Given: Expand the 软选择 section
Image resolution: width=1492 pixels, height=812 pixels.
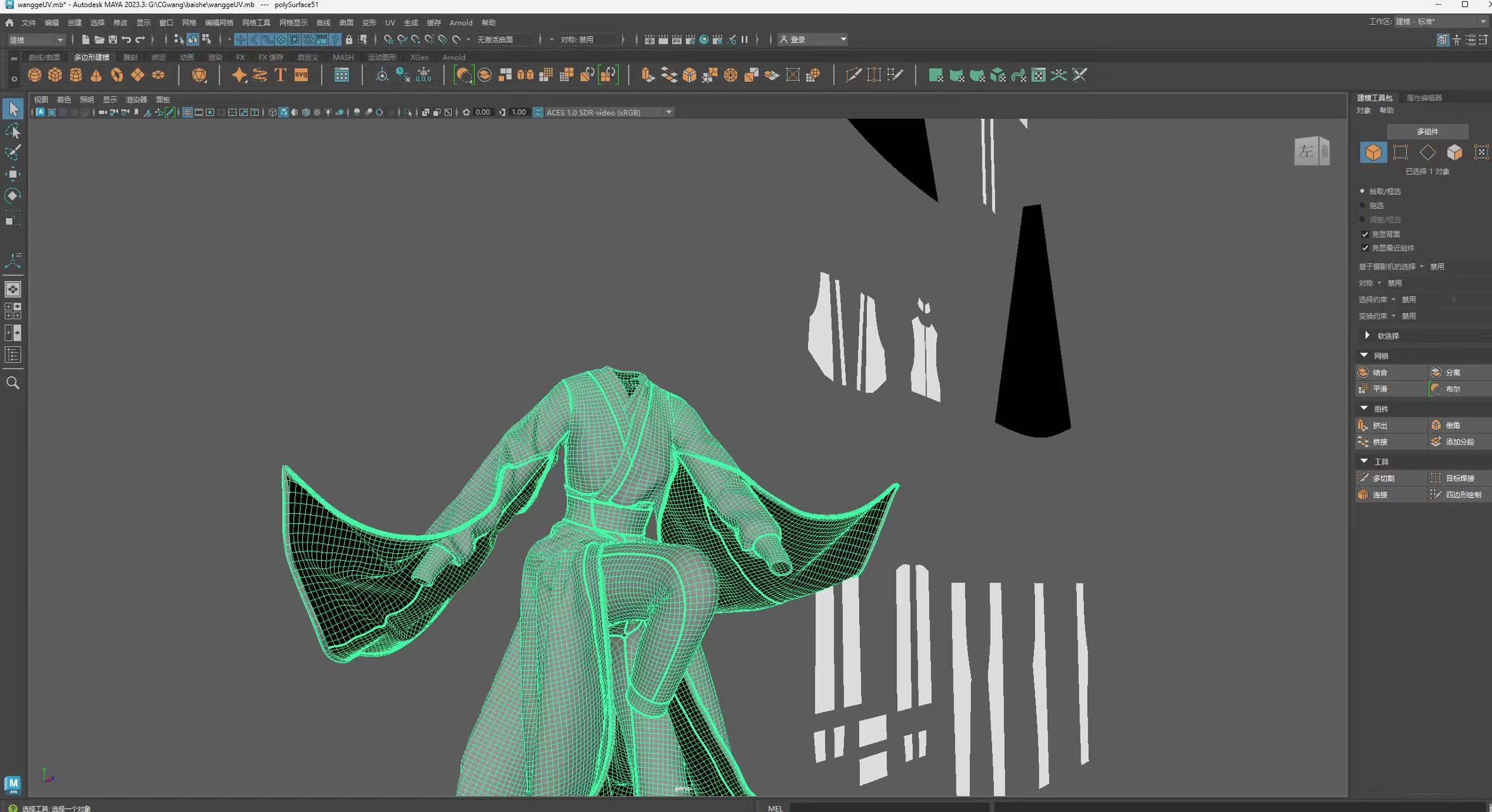Looking at the screenshot, I should pyautogui.click(x=1368, y=336).
